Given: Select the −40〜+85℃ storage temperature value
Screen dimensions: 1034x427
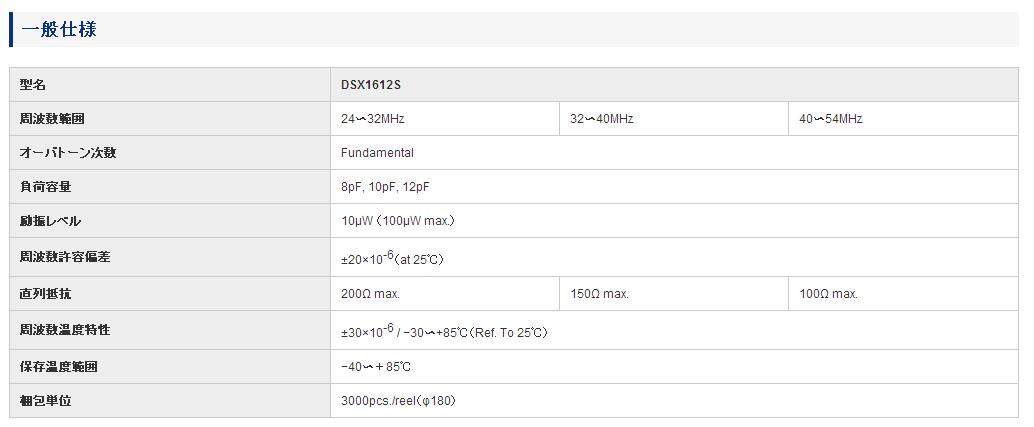Looking at the screenshot, I should 376,367.
